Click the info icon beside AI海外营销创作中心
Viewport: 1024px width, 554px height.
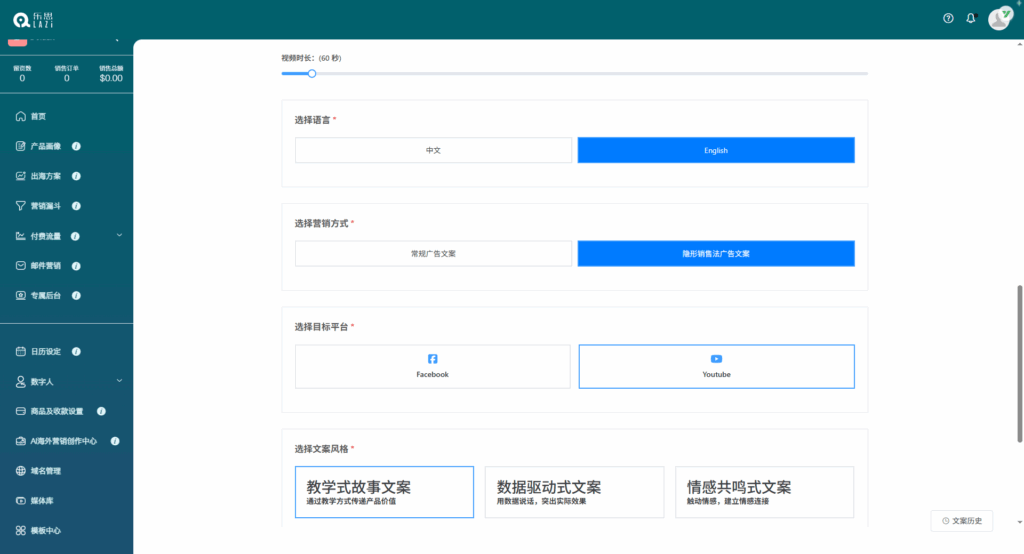tap(115, 441)
